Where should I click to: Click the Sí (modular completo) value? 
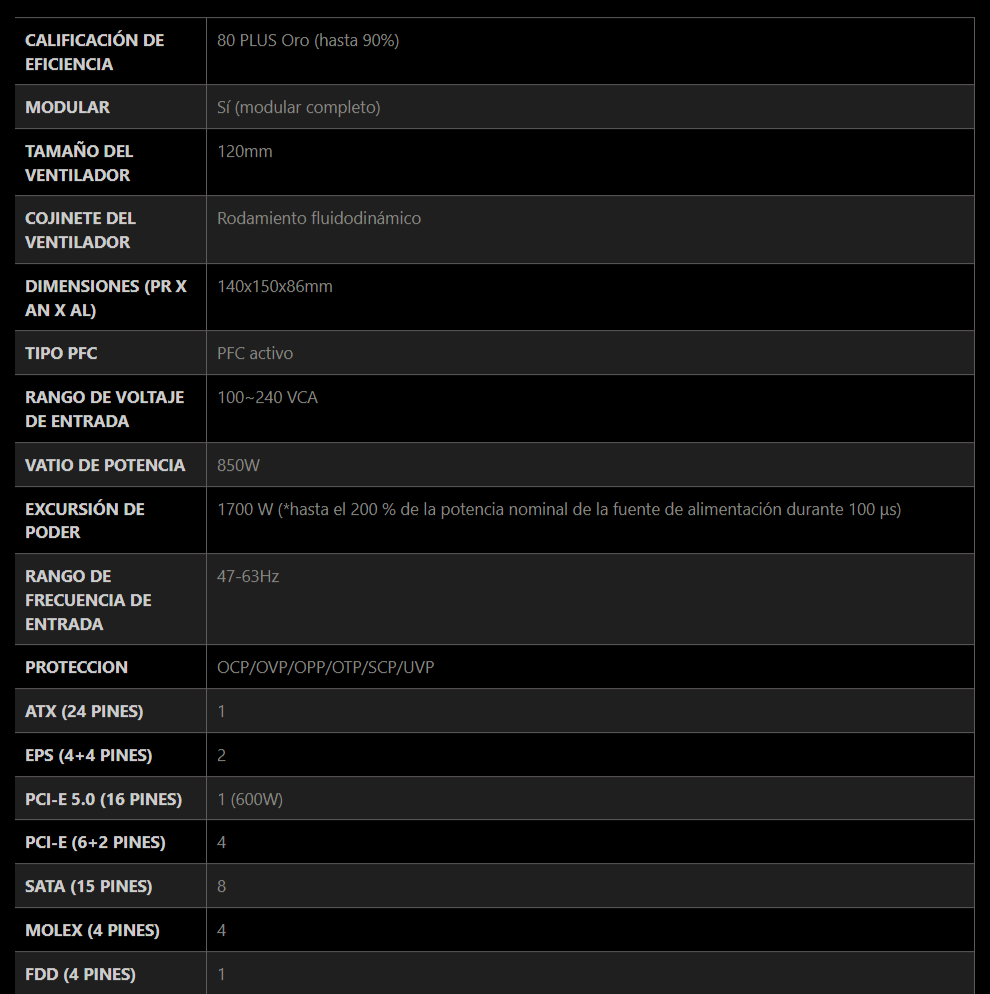(298, 107)
